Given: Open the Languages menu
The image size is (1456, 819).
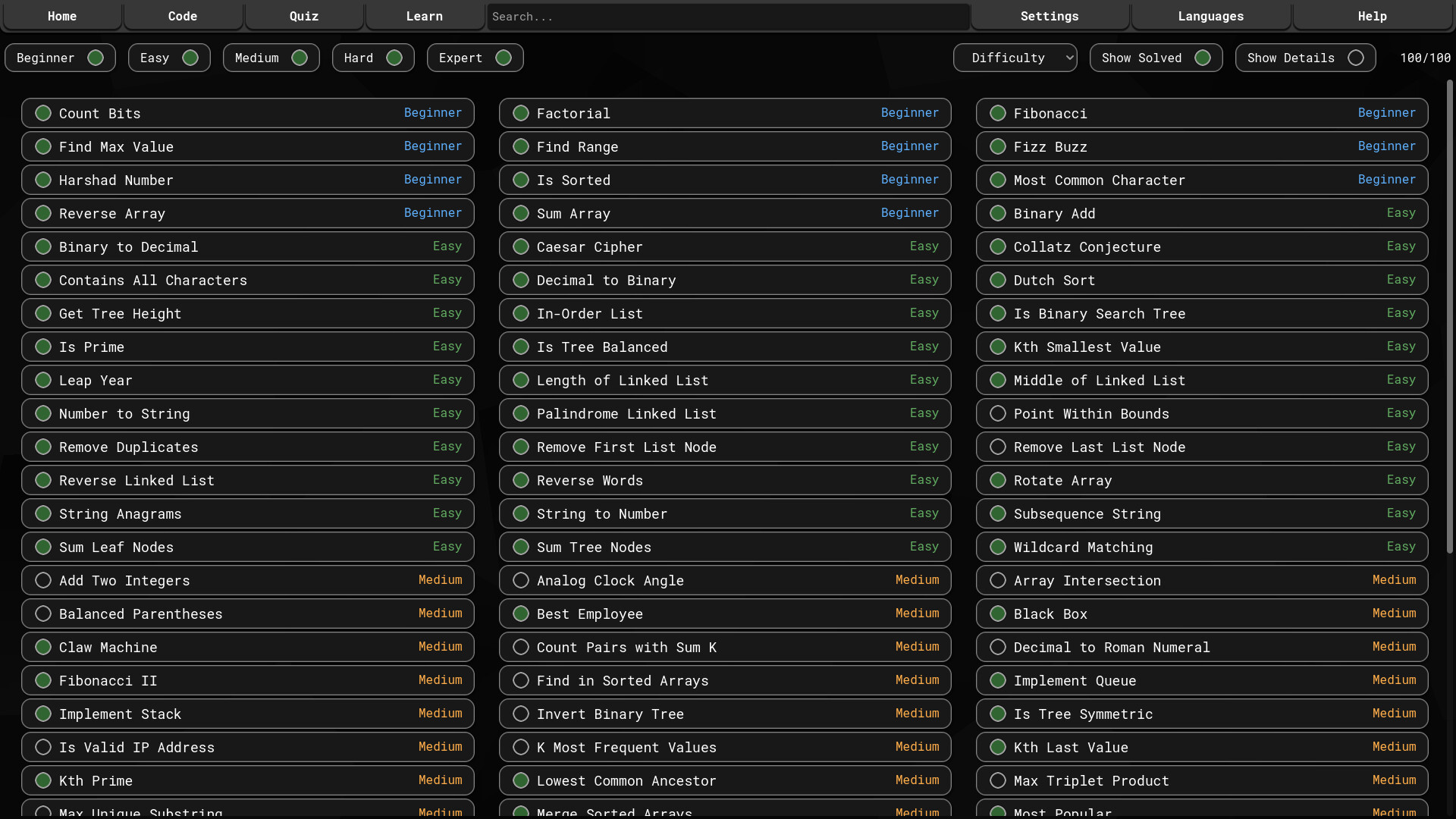Looking at the screenshot, I should [x=1210, y=16].
